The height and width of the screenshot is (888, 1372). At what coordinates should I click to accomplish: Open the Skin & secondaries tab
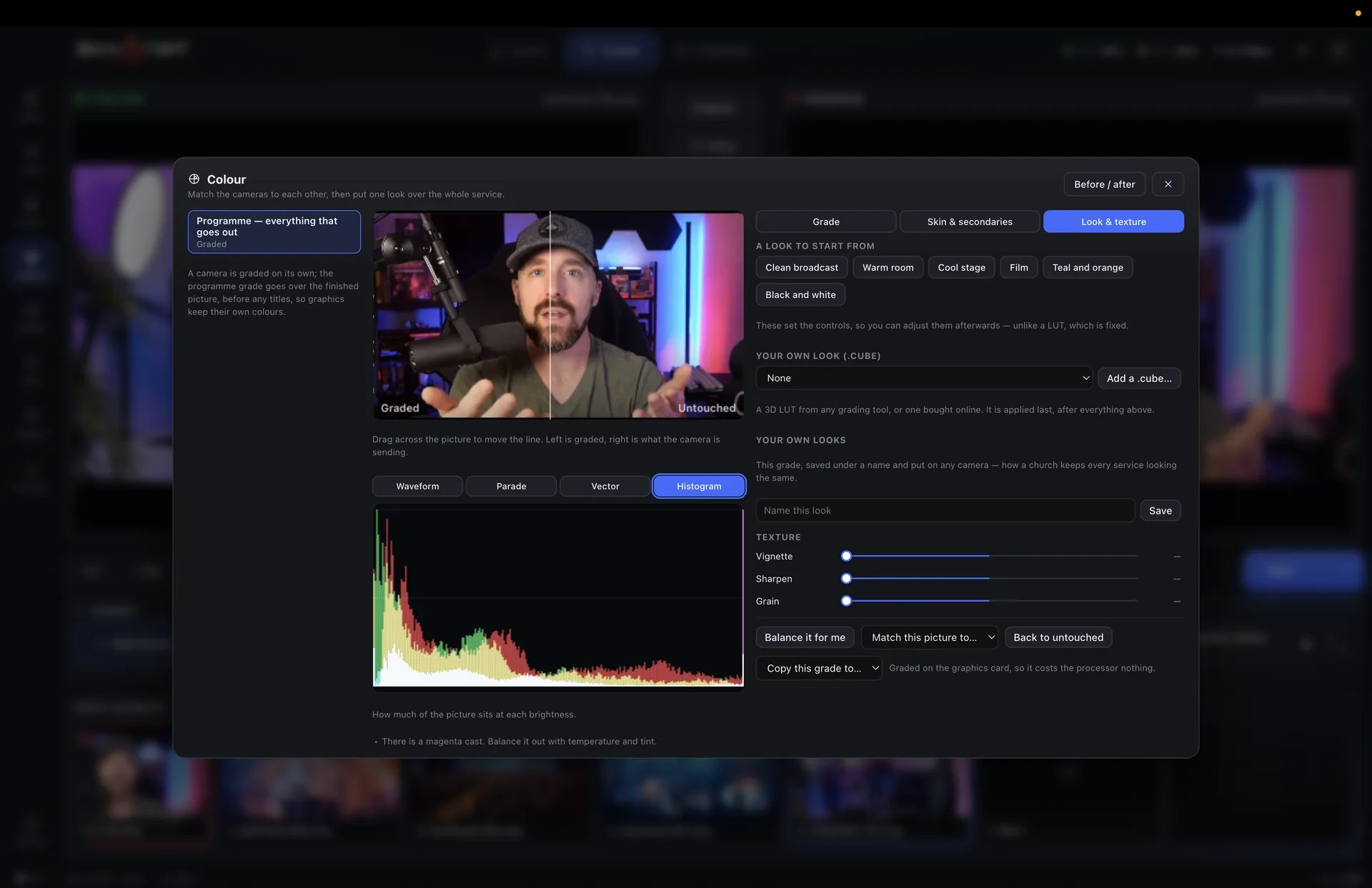tap(970, 221)
